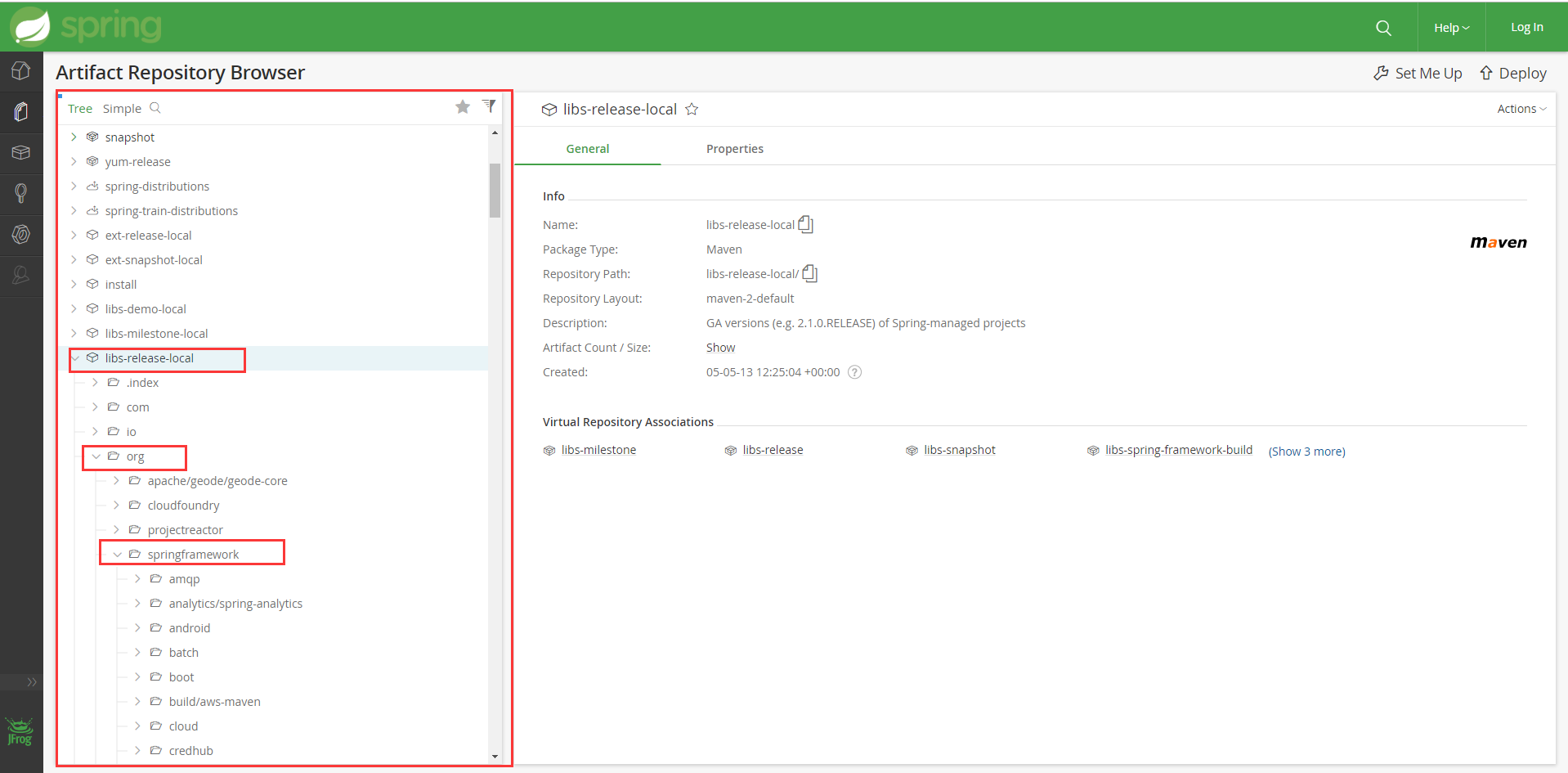Click the tree search magnifier icon

click(155, 108)
